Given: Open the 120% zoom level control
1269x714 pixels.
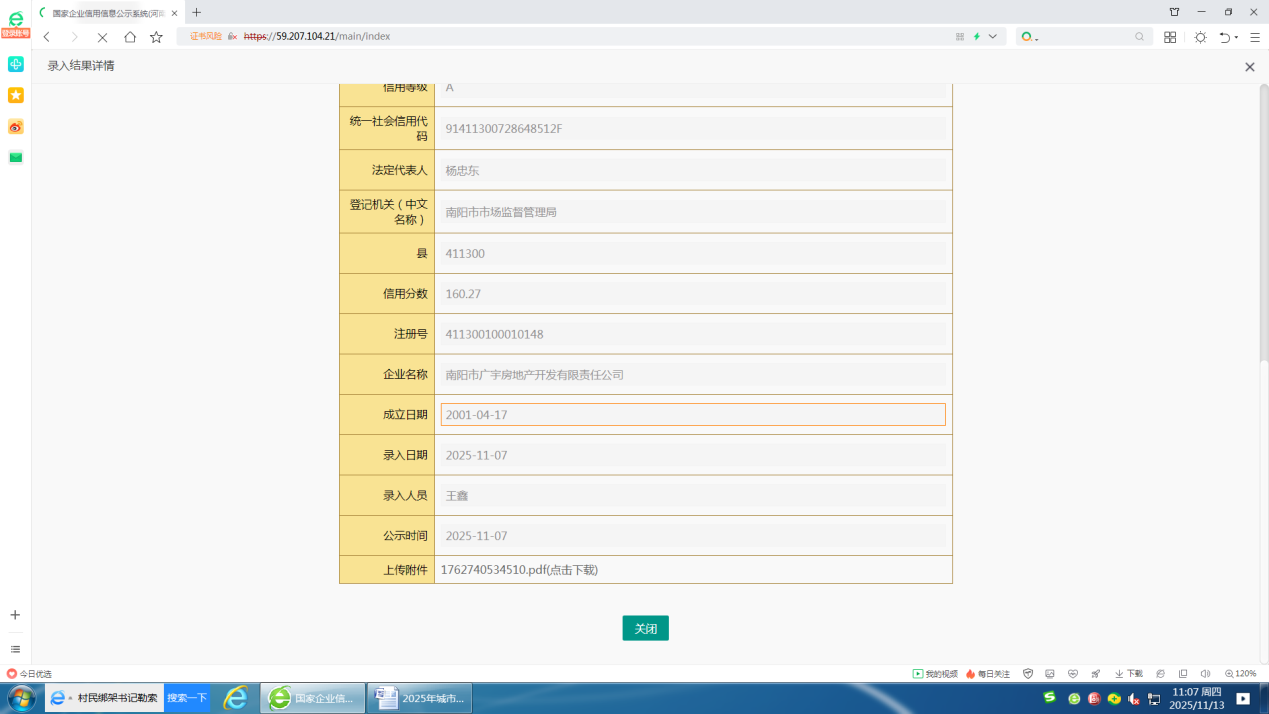Looking at the screenshot, I should tap(1240, 674).
